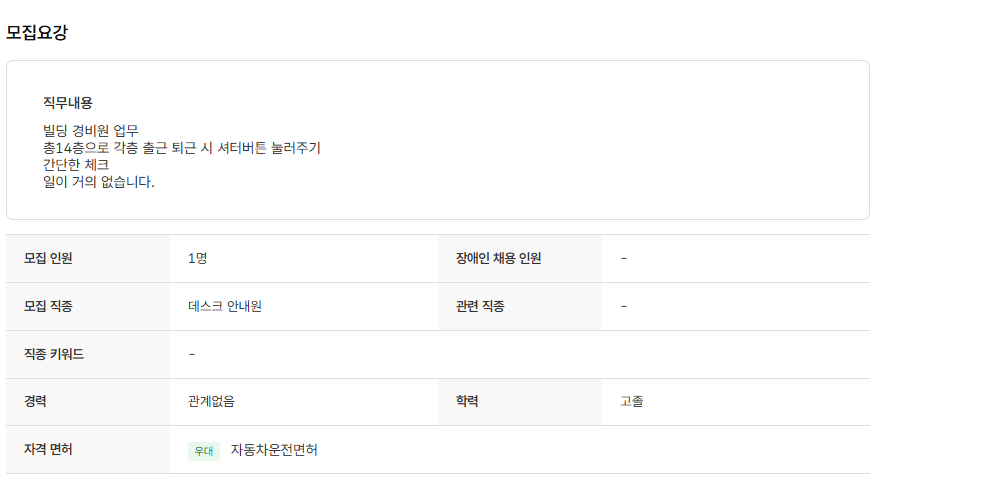
Task: Click the 모집 인원 label cell
Action: [x=88, y=258]
